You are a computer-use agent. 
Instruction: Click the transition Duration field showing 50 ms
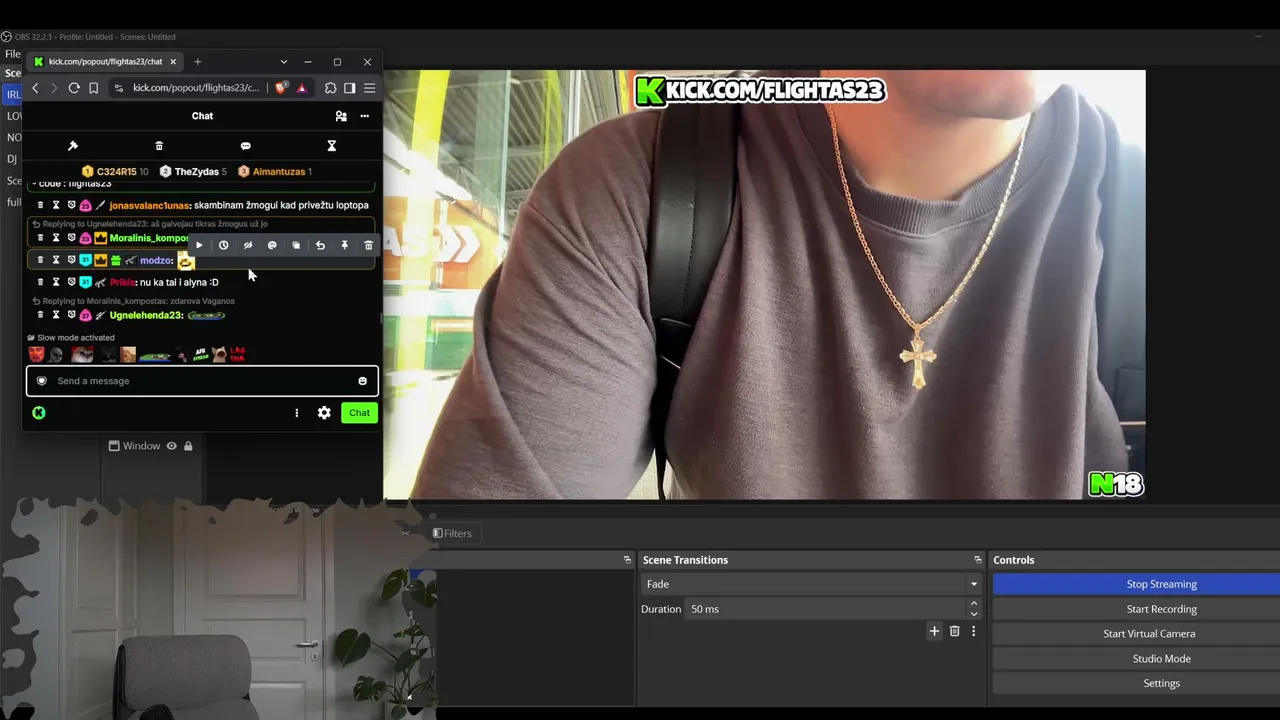point(825,609)
